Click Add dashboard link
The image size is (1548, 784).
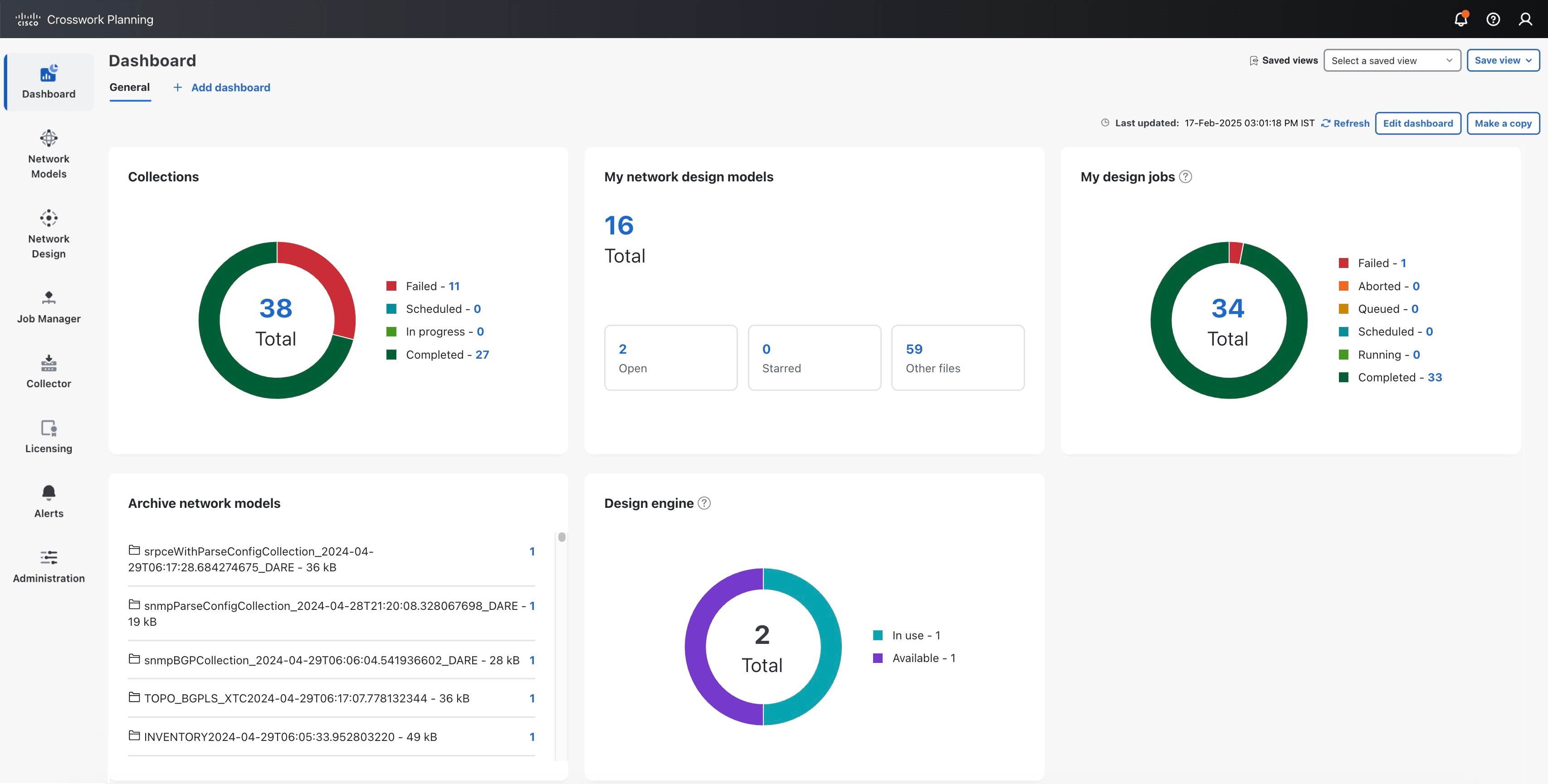pos(231,88)
